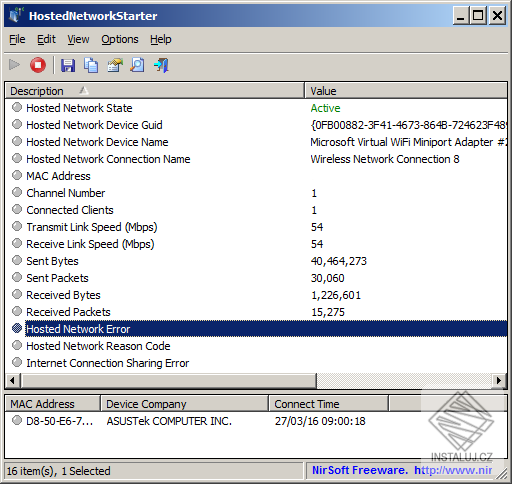Image resolution: width=512 pixels, height=484 pixels.
Task: Click the horizontal scrollbar left arrow
Action: click(13, 380)
